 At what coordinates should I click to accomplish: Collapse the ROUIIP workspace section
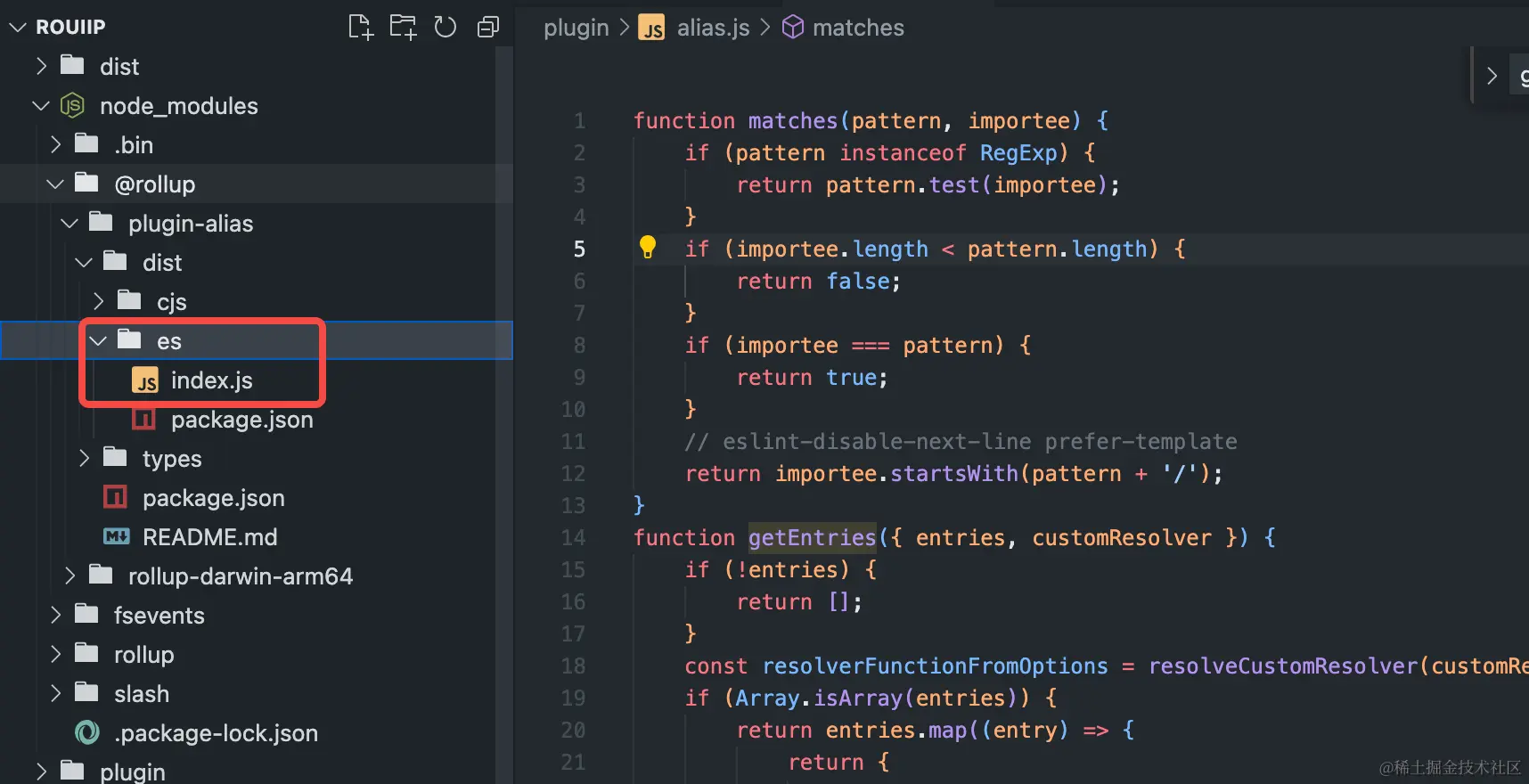click(18, 28)
